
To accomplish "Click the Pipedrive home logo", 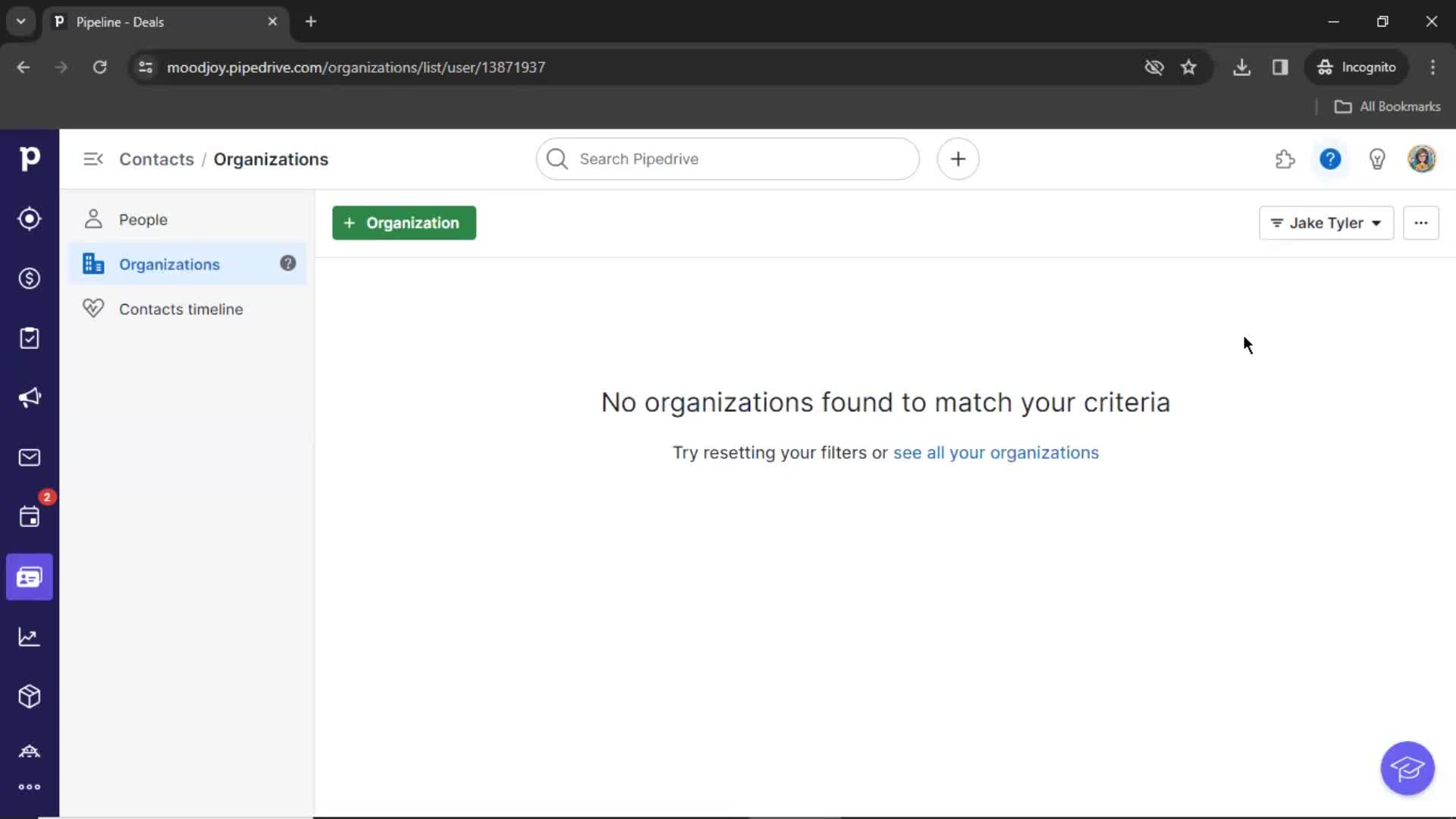I will click(x=30, y=159).
